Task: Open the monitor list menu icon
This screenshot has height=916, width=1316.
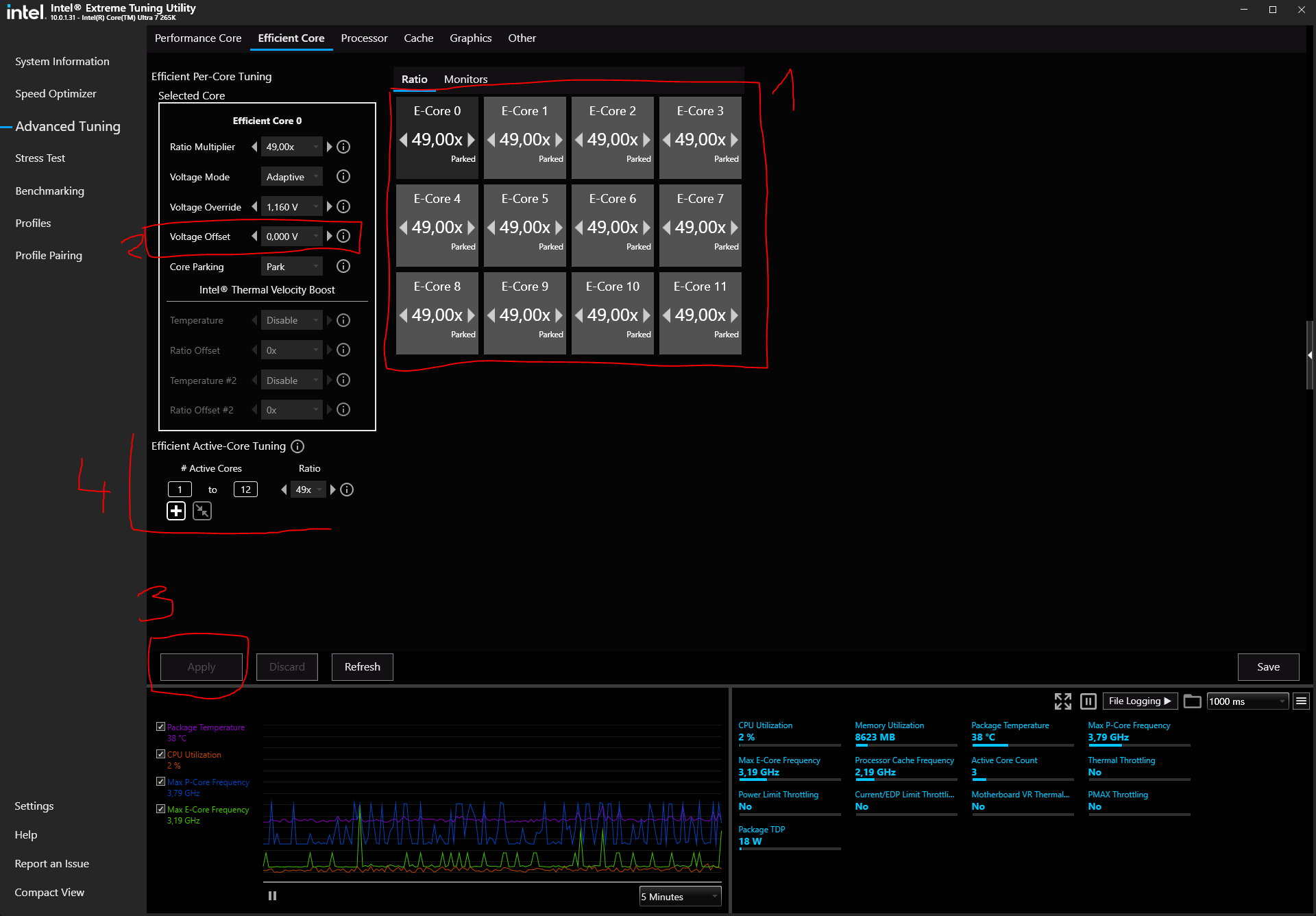Action: pos(1301,701)
